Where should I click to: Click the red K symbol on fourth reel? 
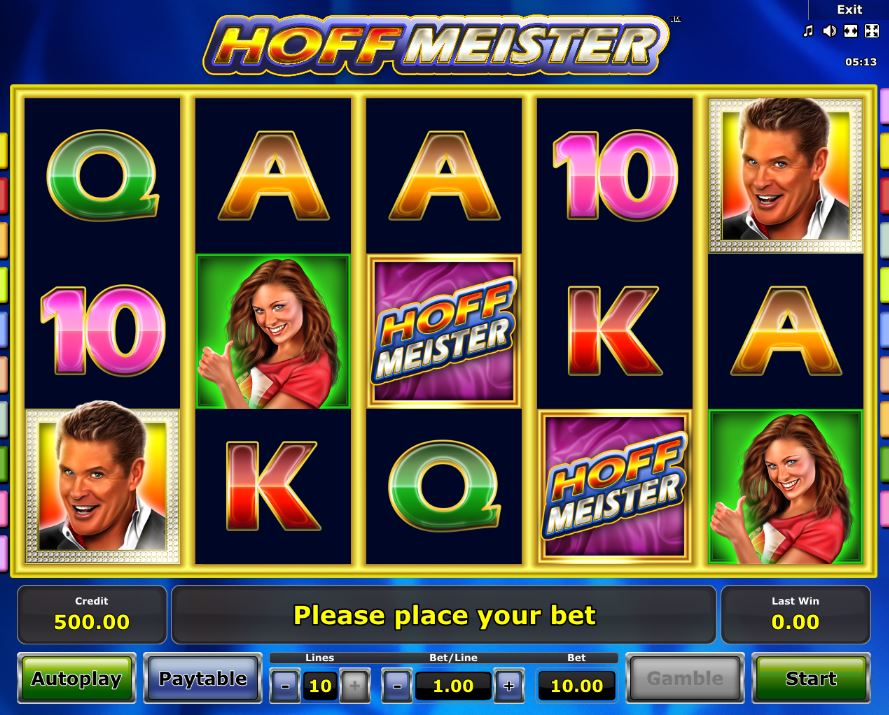click(615, 331)
